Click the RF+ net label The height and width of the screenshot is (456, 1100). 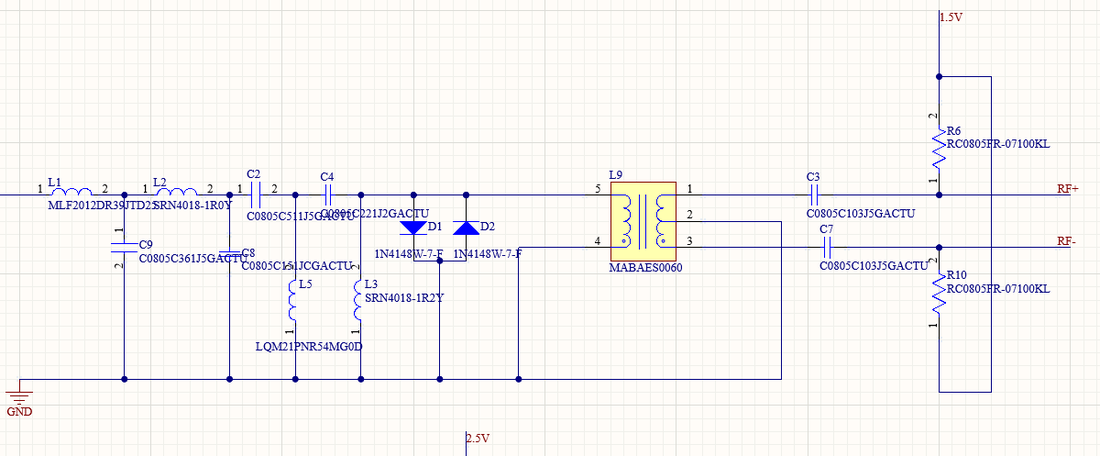[1068, 188]
